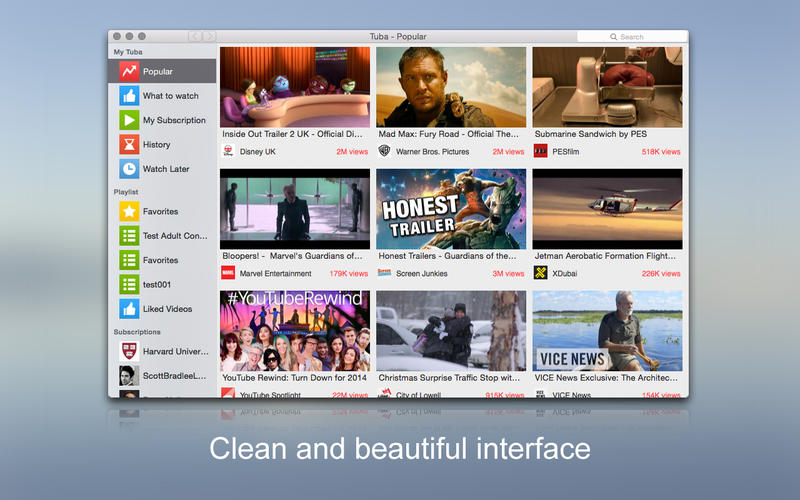The image size is (800, 500).
Task: Click the Disney UK channel icon
Action: 228,152
